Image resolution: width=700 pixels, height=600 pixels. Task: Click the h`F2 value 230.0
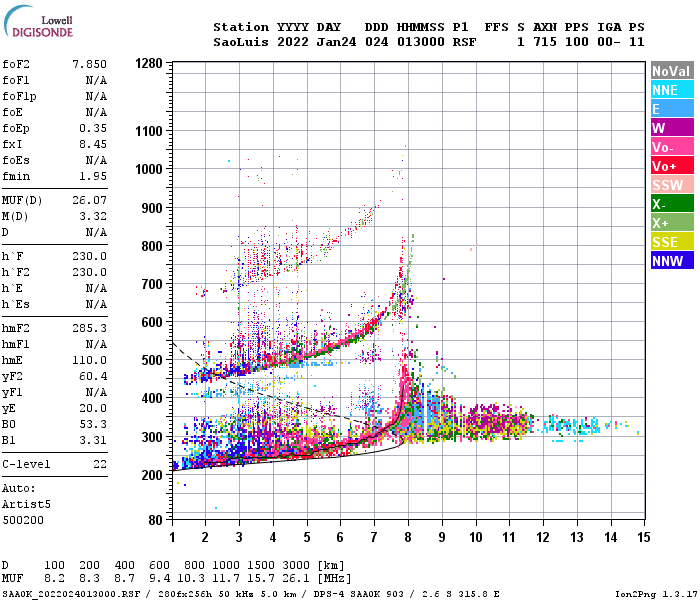pos(89,272)
